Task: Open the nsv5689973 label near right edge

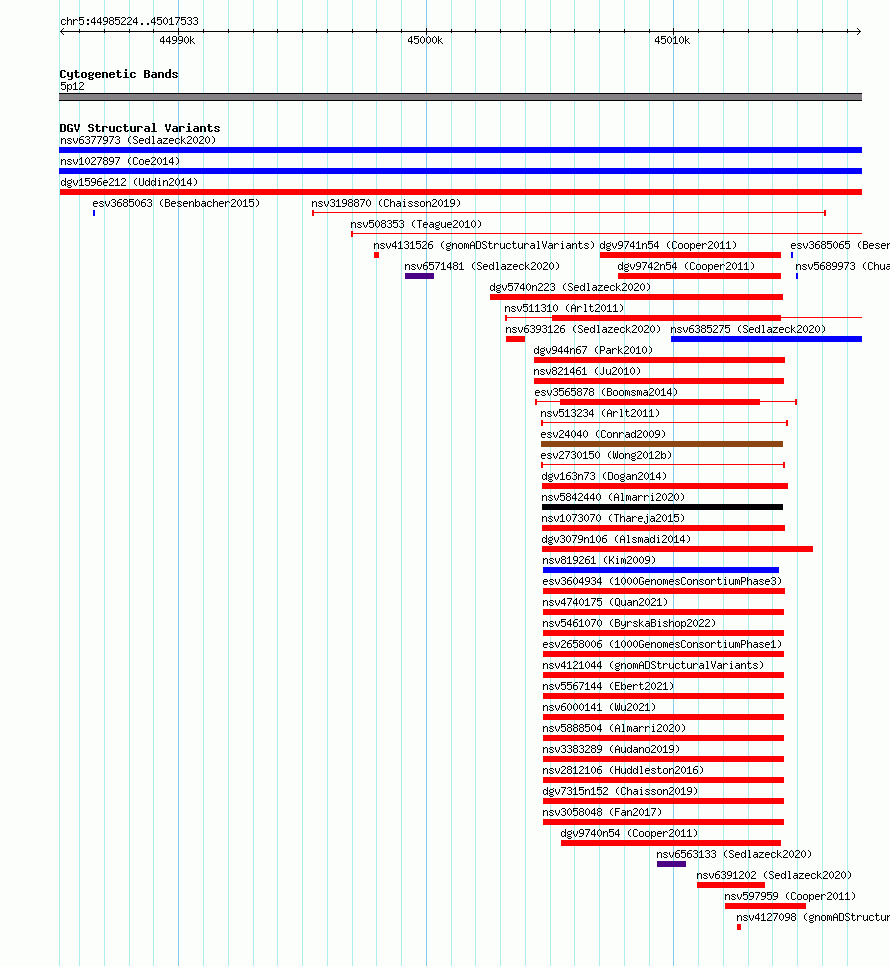Action: 843,266
